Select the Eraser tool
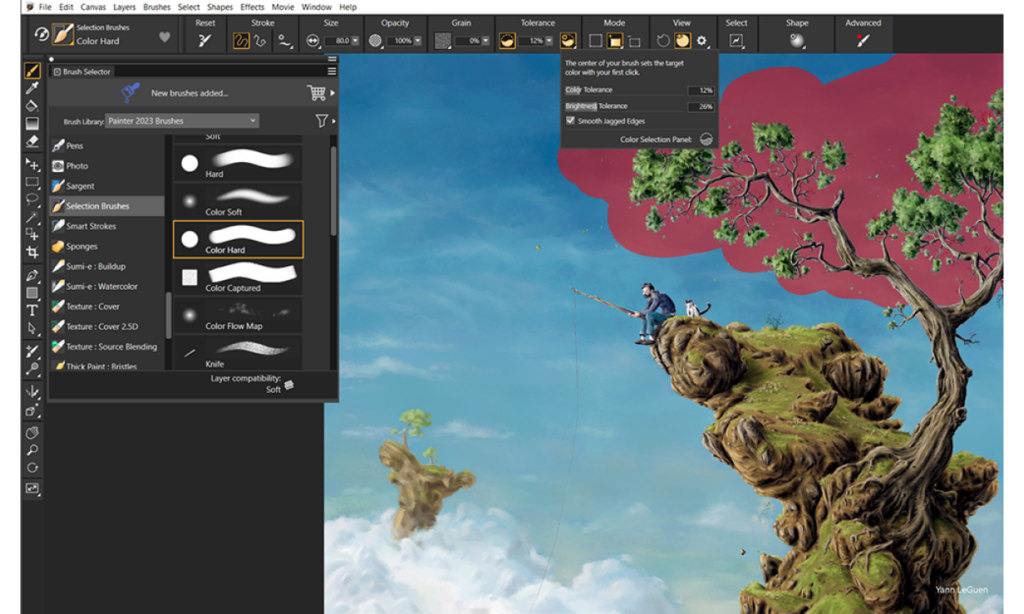The height and width of the screenshot is (614, 1024). coord(32,140)
